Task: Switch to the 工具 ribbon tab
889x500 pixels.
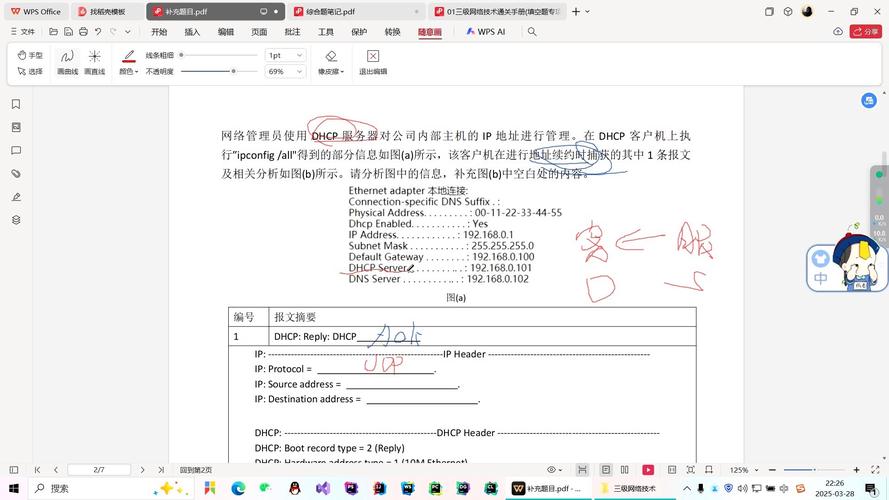Action: pyautogui.click(x=326, y=32)
